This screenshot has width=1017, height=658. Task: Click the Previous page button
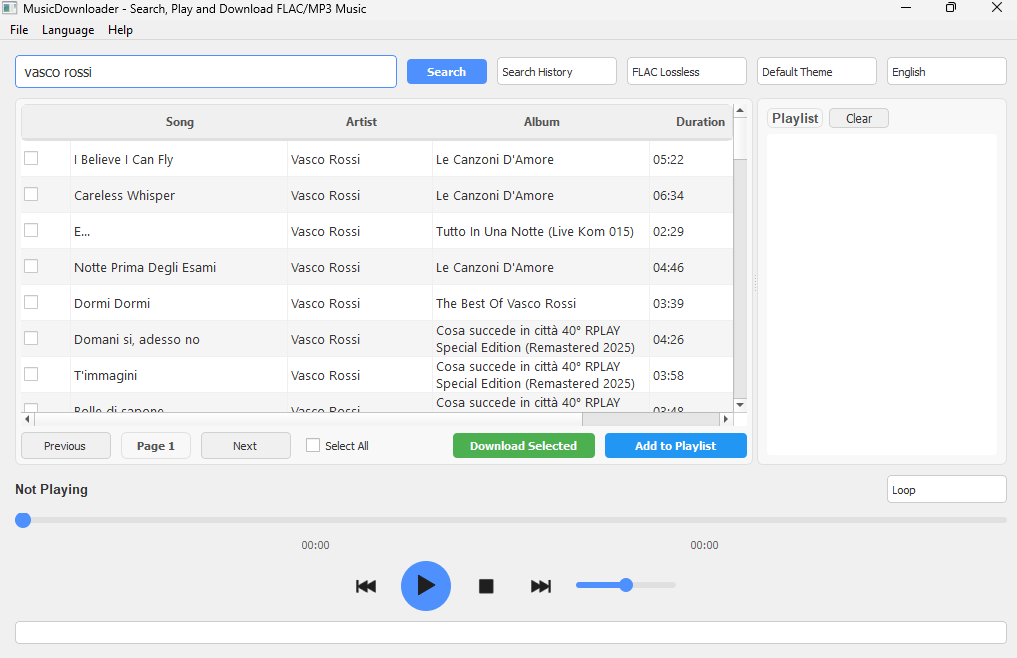[x=66, y=446]
